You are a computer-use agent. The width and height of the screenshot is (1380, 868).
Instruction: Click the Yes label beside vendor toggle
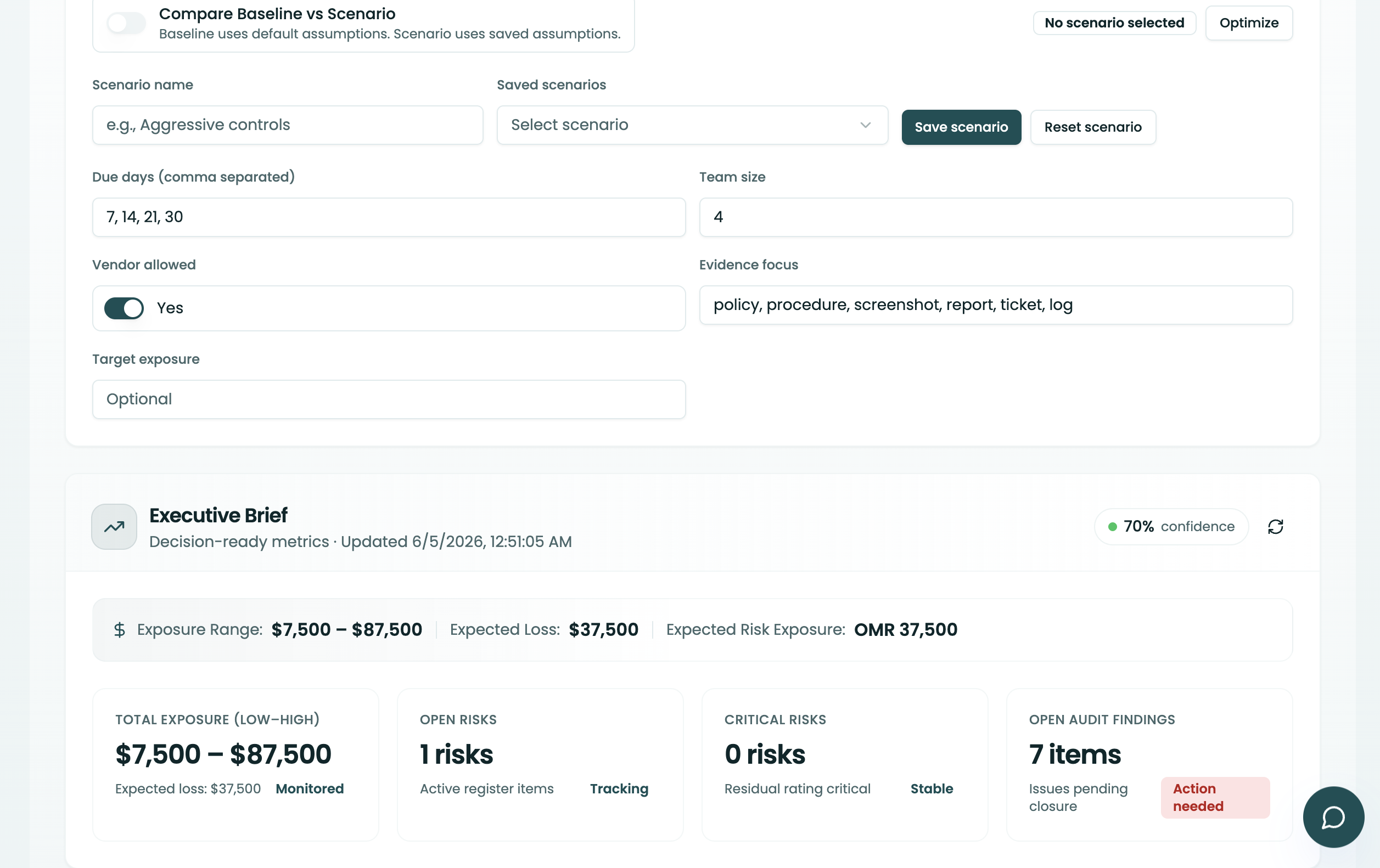[x=170, y=308]
